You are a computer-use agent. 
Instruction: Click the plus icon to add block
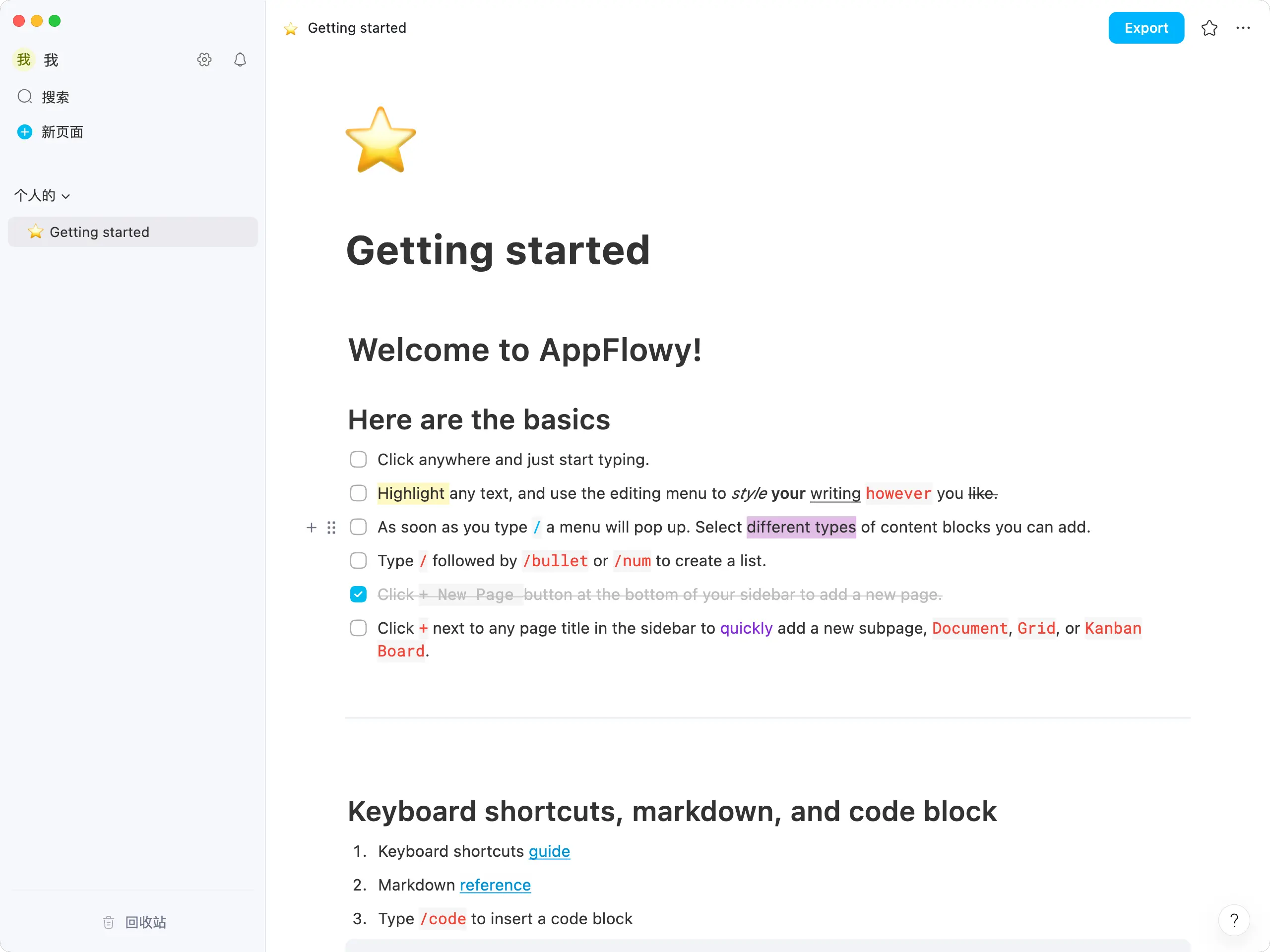pyautogui.click(x=311, y=528)
